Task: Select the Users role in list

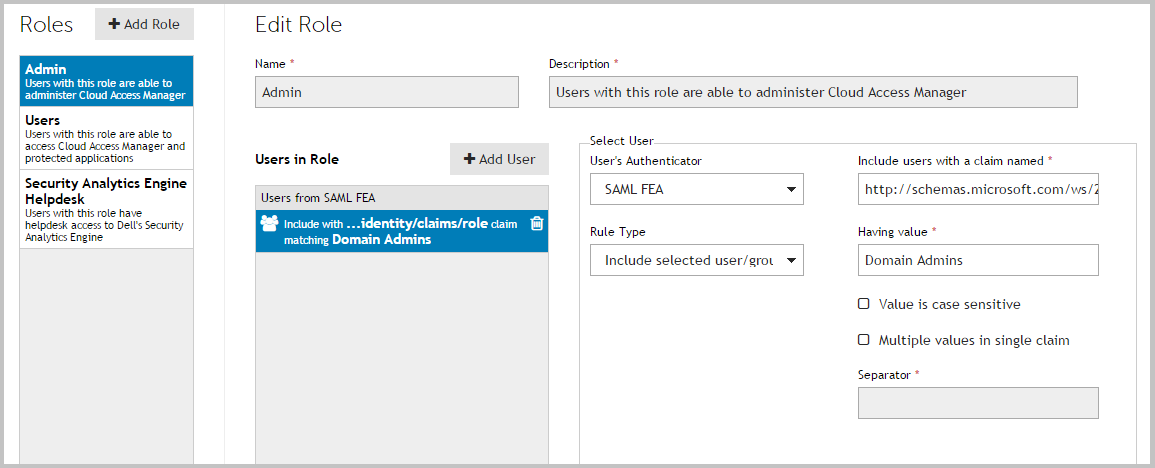Action: [x=106, y=138]
